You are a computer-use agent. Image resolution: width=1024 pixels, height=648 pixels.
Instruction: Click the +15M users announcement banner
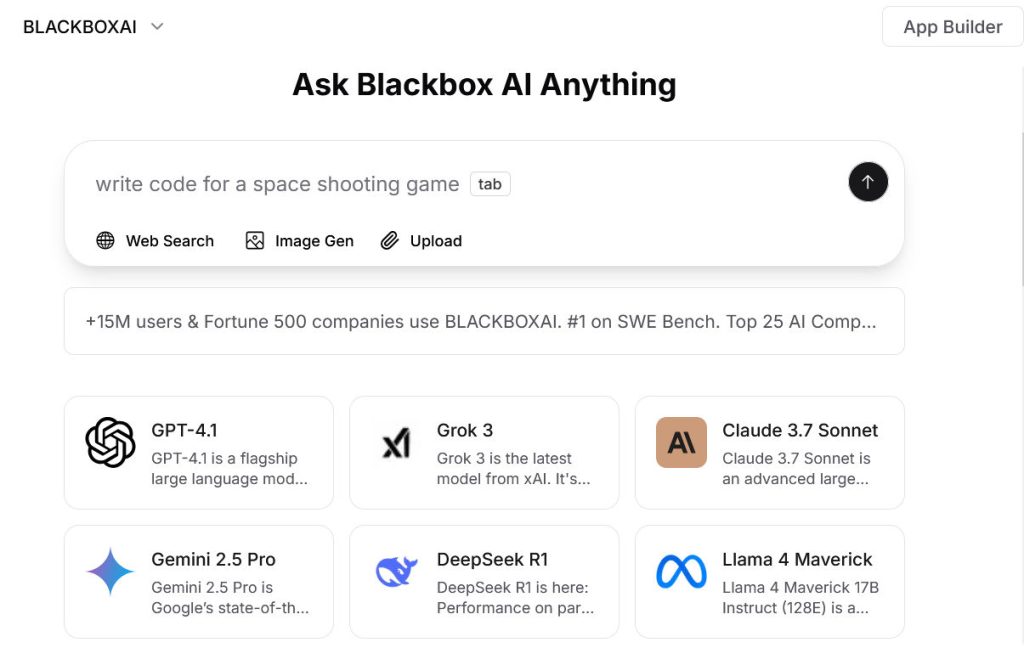tap(484, 322)
